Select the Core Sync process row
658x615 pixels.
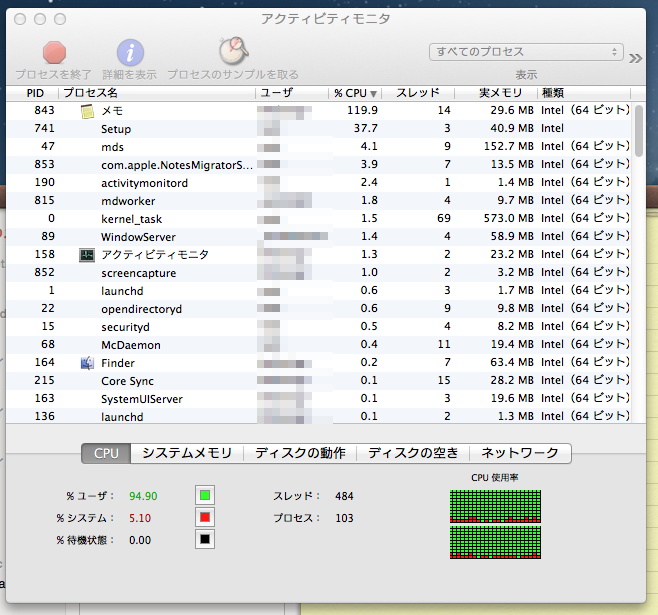click(x=319, y=381)
